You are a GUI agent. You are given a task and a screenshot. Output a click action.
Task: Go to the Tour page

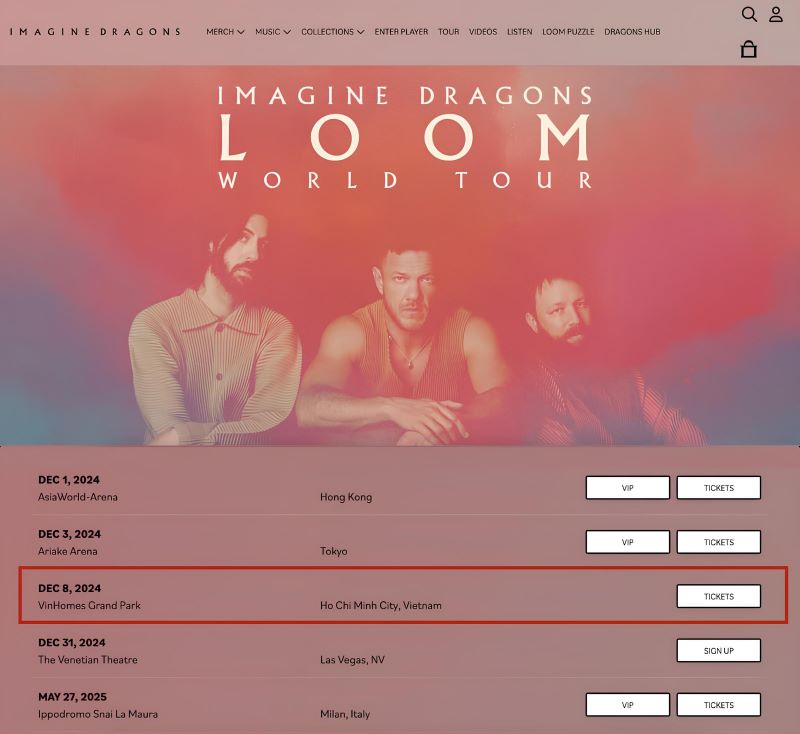(448, 32)
